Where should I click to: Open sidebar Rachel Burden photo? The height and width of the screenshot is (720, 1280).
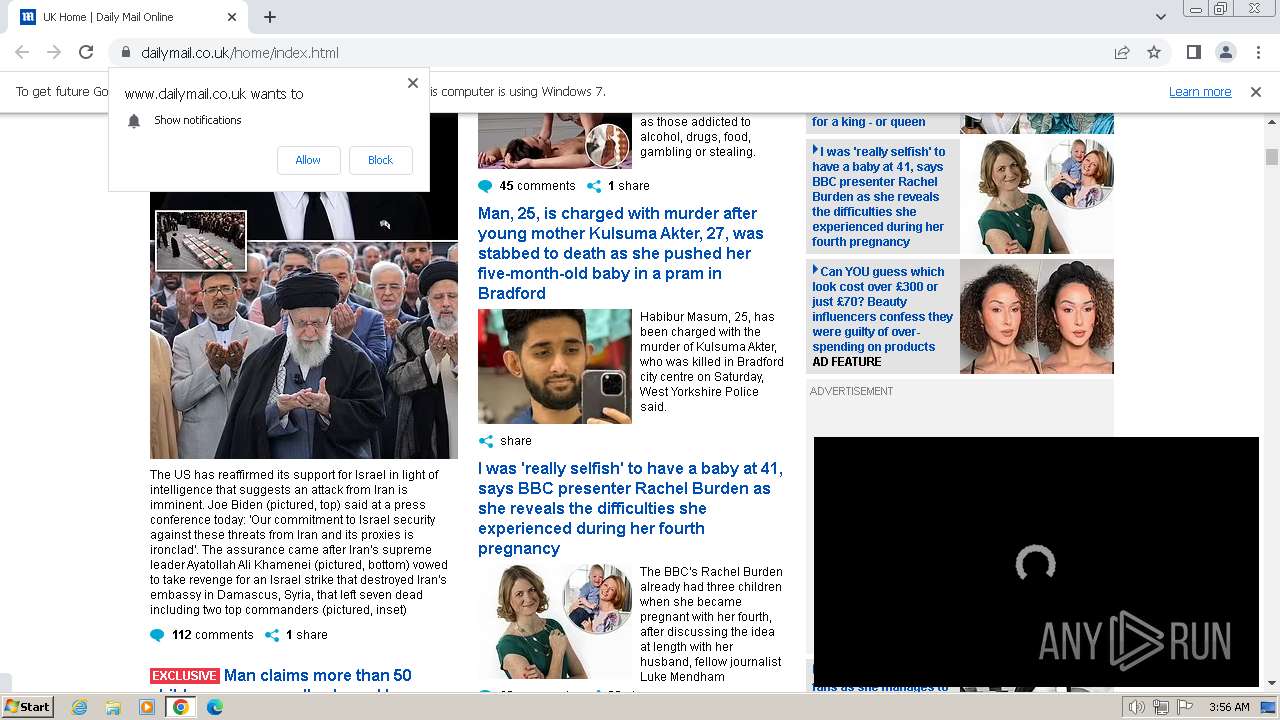tap(1037, 196)
